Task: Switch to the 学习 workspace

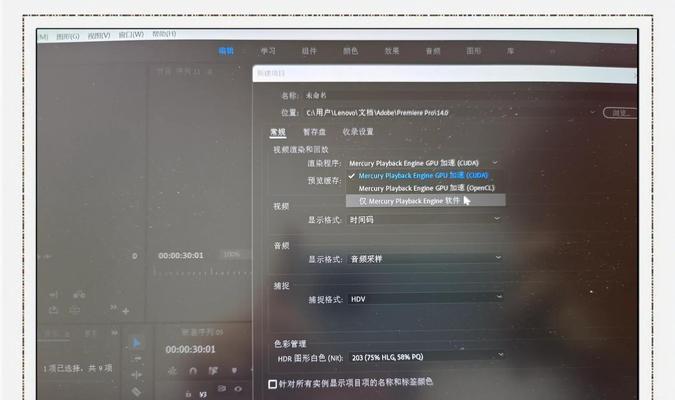Action: pyautogui.click(x=268, y=51)
